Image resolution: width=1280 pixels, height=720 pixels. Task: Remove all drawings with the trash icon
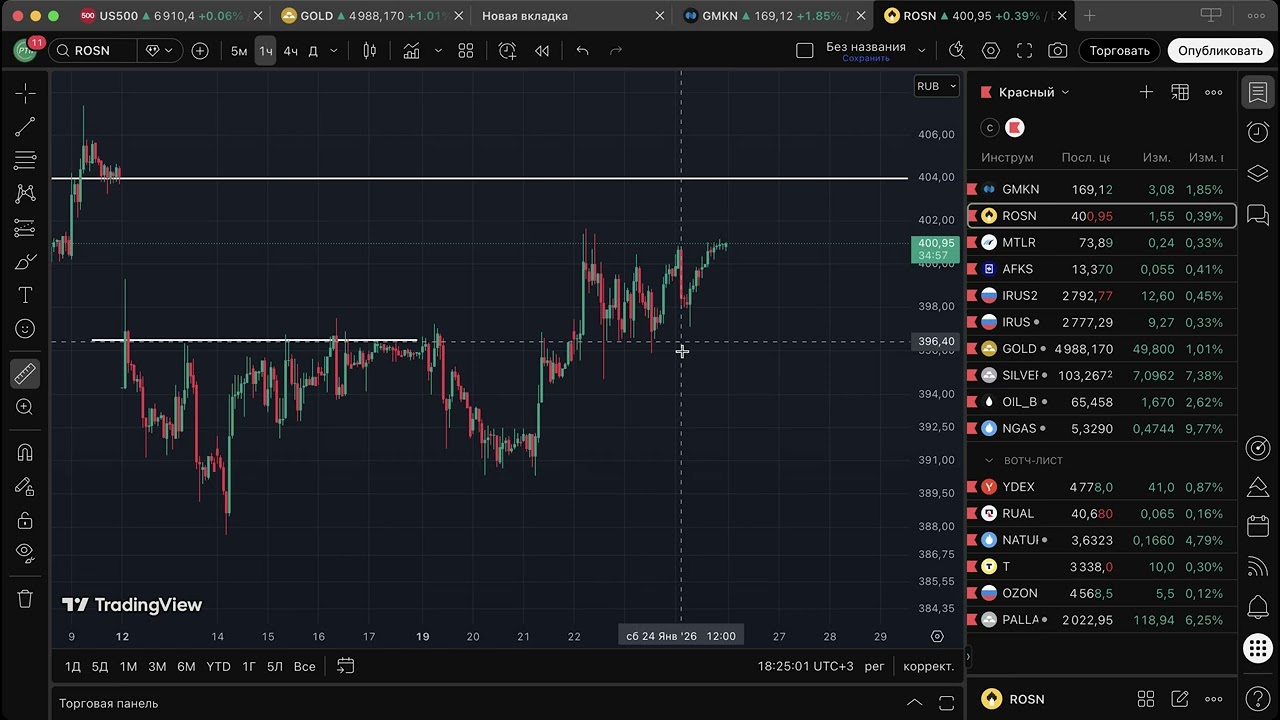click(25, 598)
